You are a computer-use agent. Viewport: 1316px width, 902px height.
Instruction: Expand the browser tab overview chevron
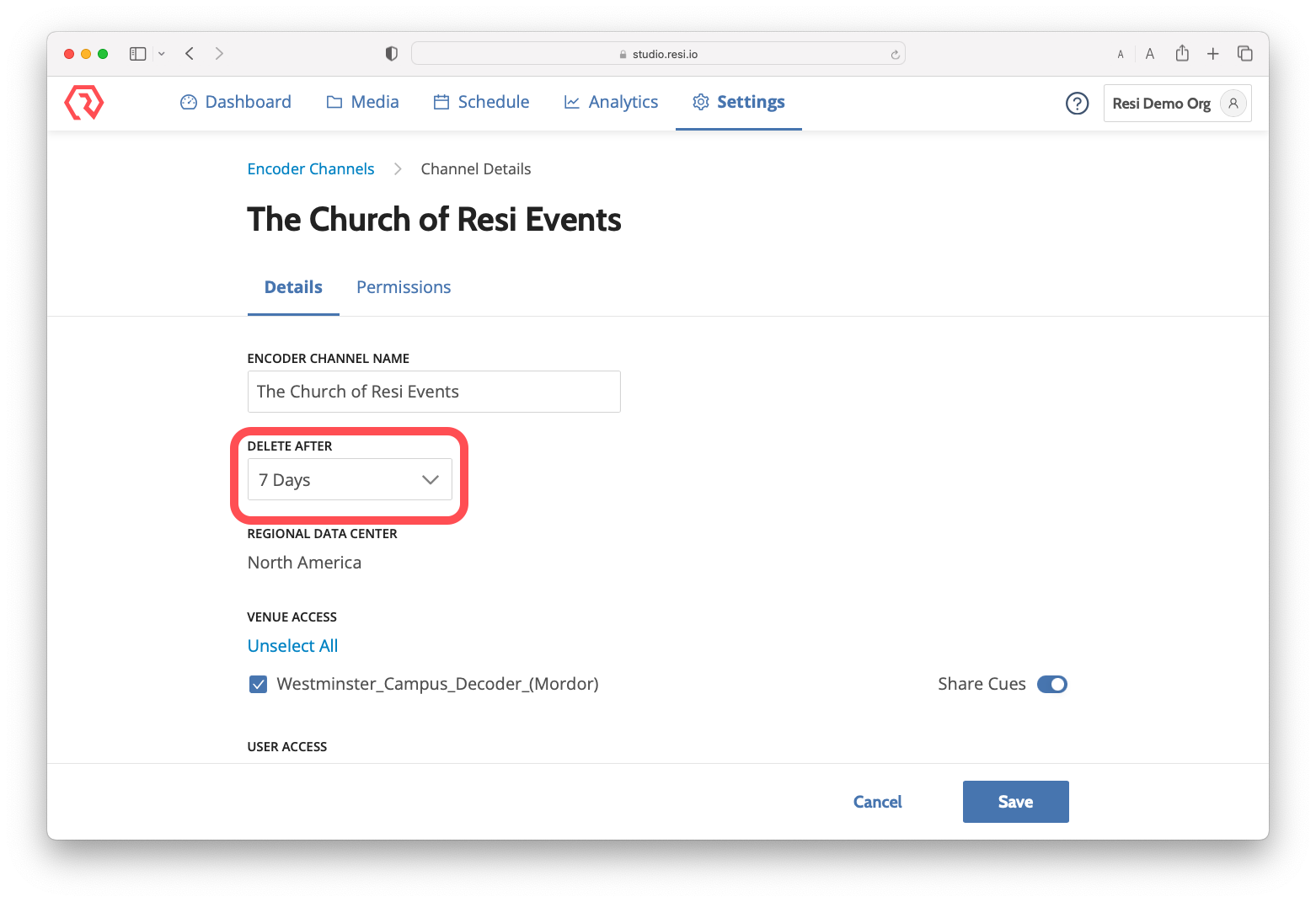point(162,53)
